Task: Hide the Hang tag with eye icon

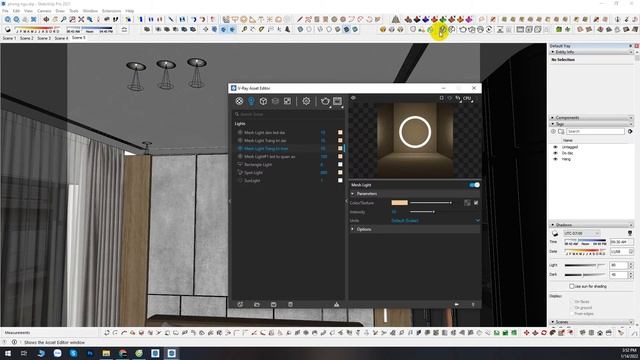Action: pos(555,159)
